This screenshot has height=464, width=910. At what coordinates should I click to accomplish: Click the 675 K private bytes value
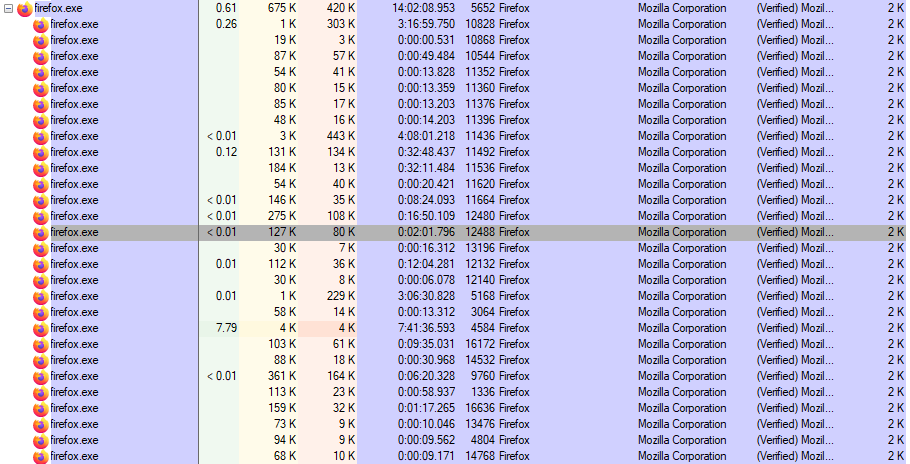[282, 8]
